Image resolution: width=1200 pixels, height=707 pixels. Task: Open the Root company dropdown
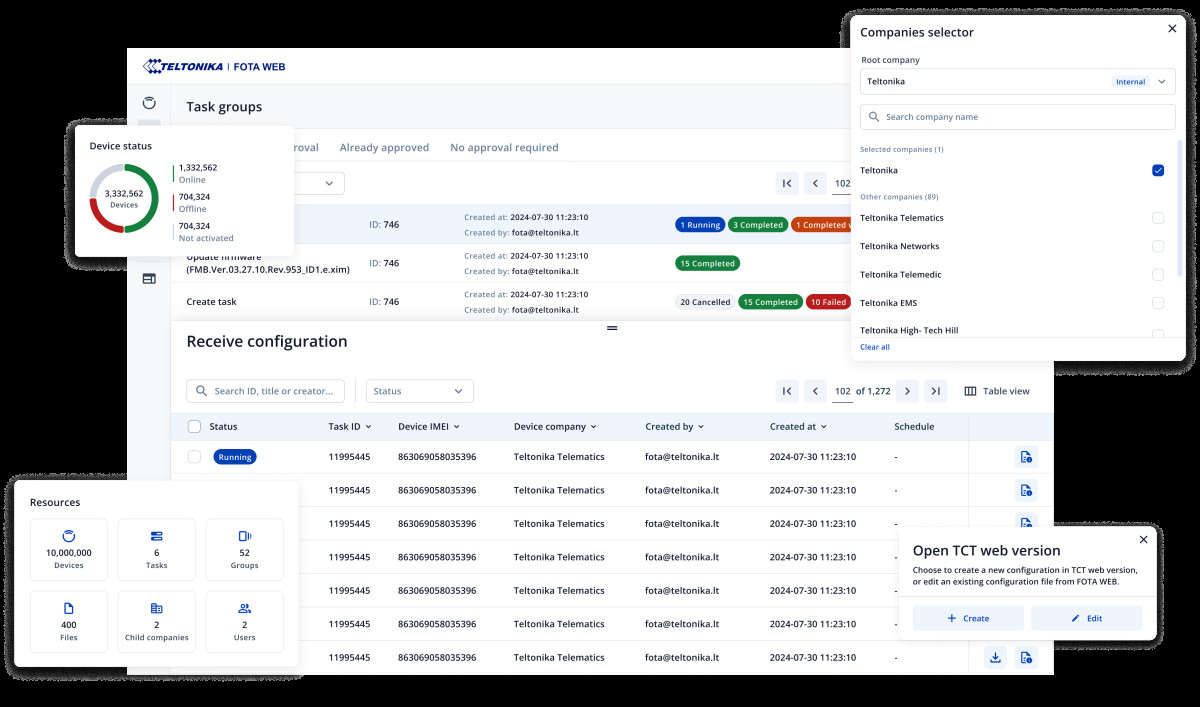click(x=1017, y=82)
